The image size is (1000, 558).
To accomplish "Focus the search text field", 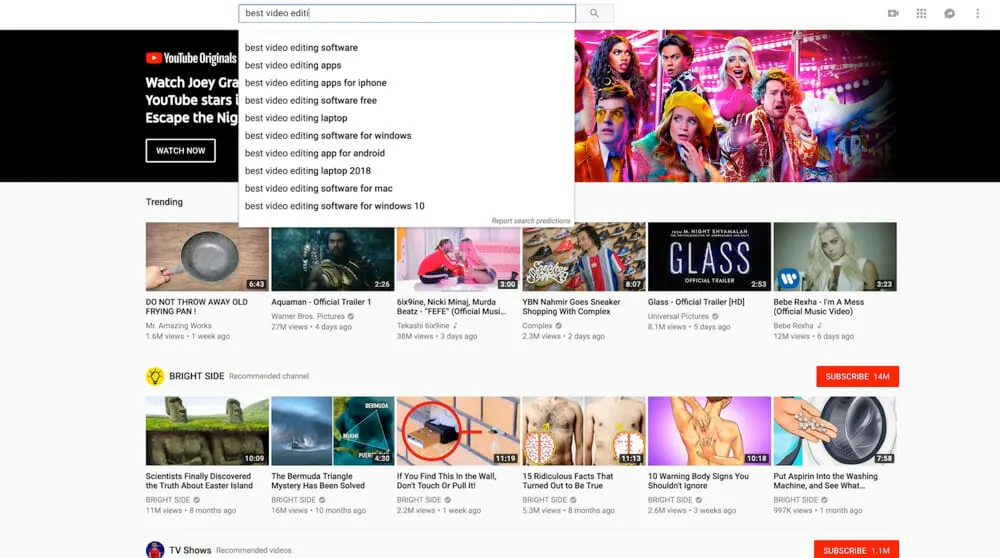I will 406,14.
